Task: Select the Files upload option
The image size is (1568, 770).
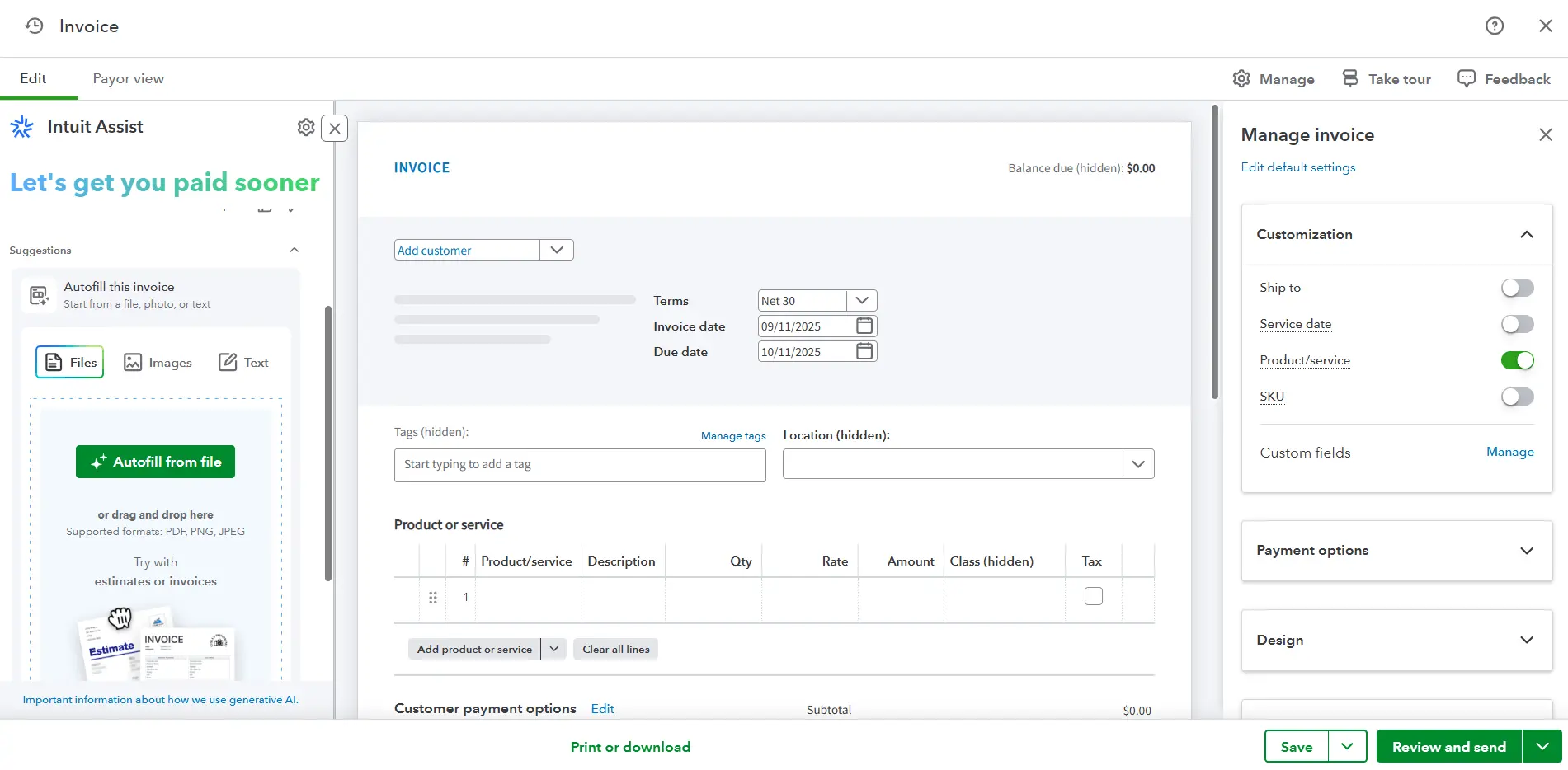Action: pyautogui.click(x=69, y=362)
